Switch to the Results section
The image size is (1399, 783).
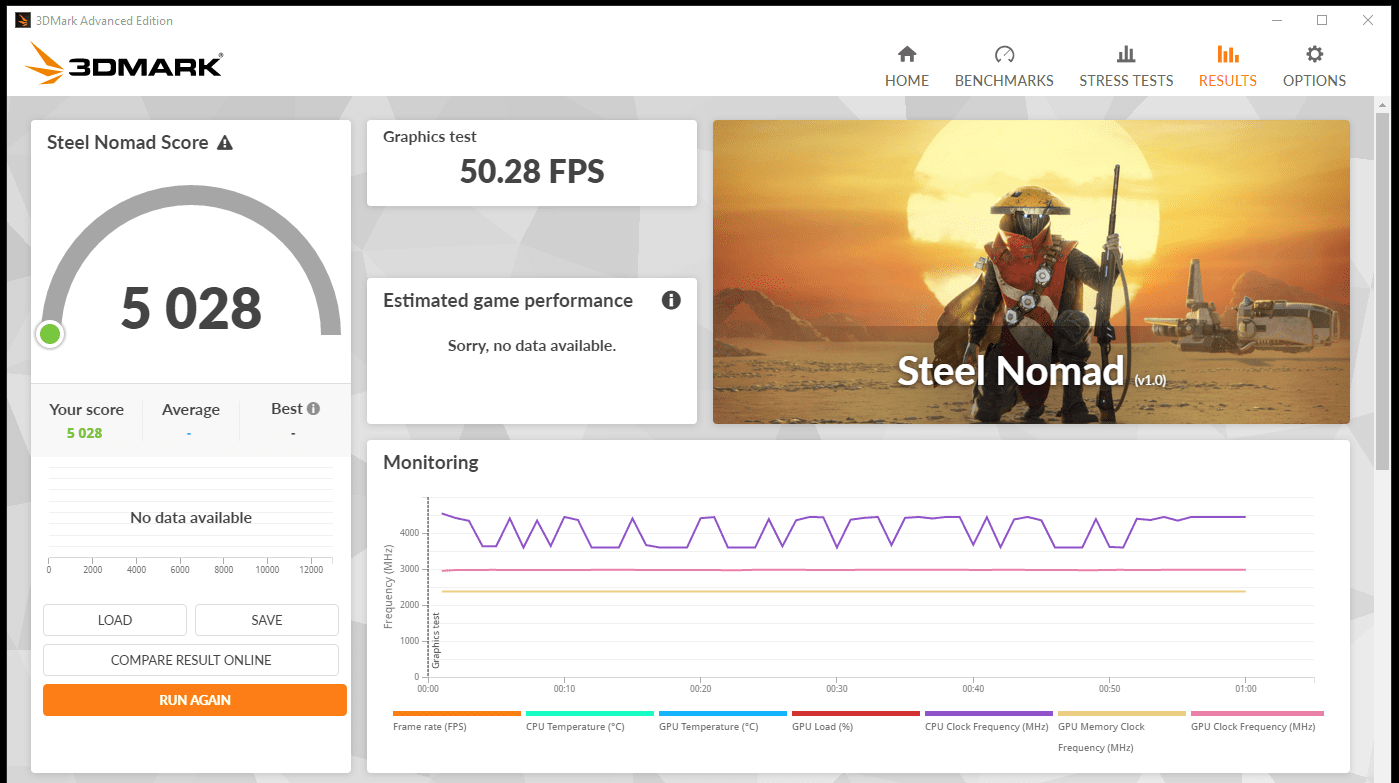[1228, 67]
